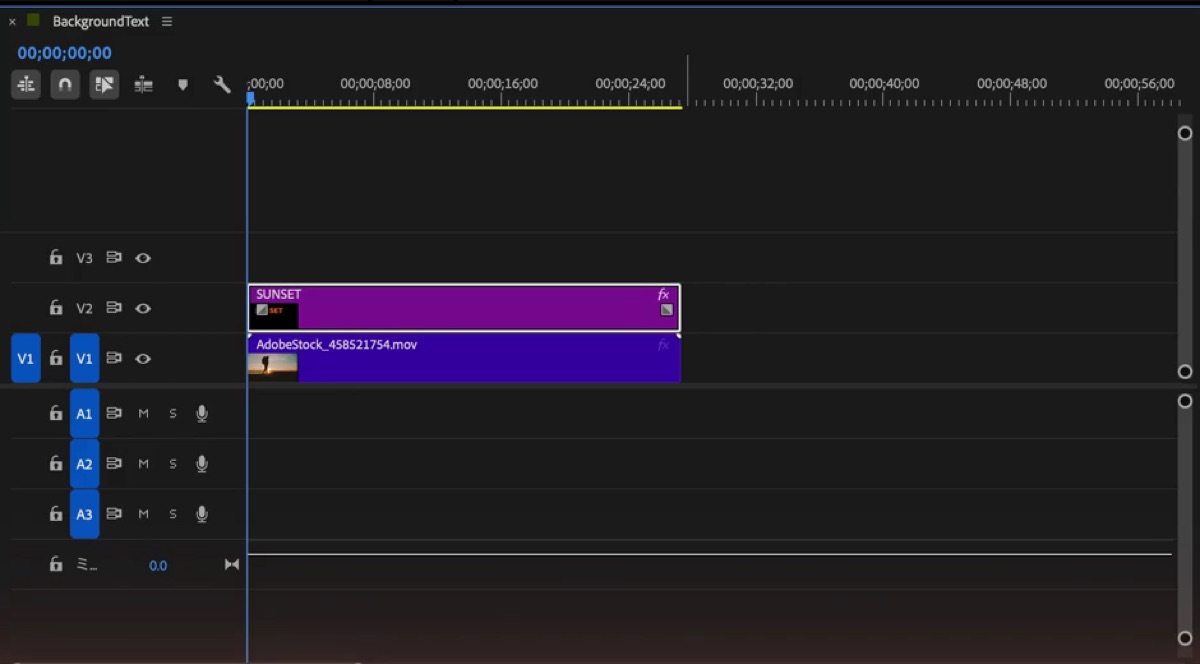
Task: Solo the A3 audio track
Action: [x=172, y=514]
